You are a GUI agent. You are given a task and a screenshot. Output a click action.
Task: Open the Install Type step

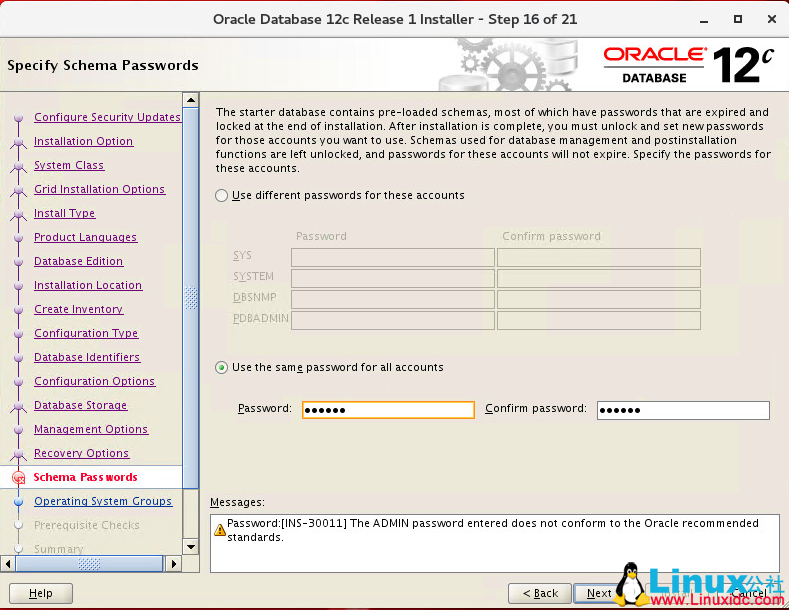(64, 213)
